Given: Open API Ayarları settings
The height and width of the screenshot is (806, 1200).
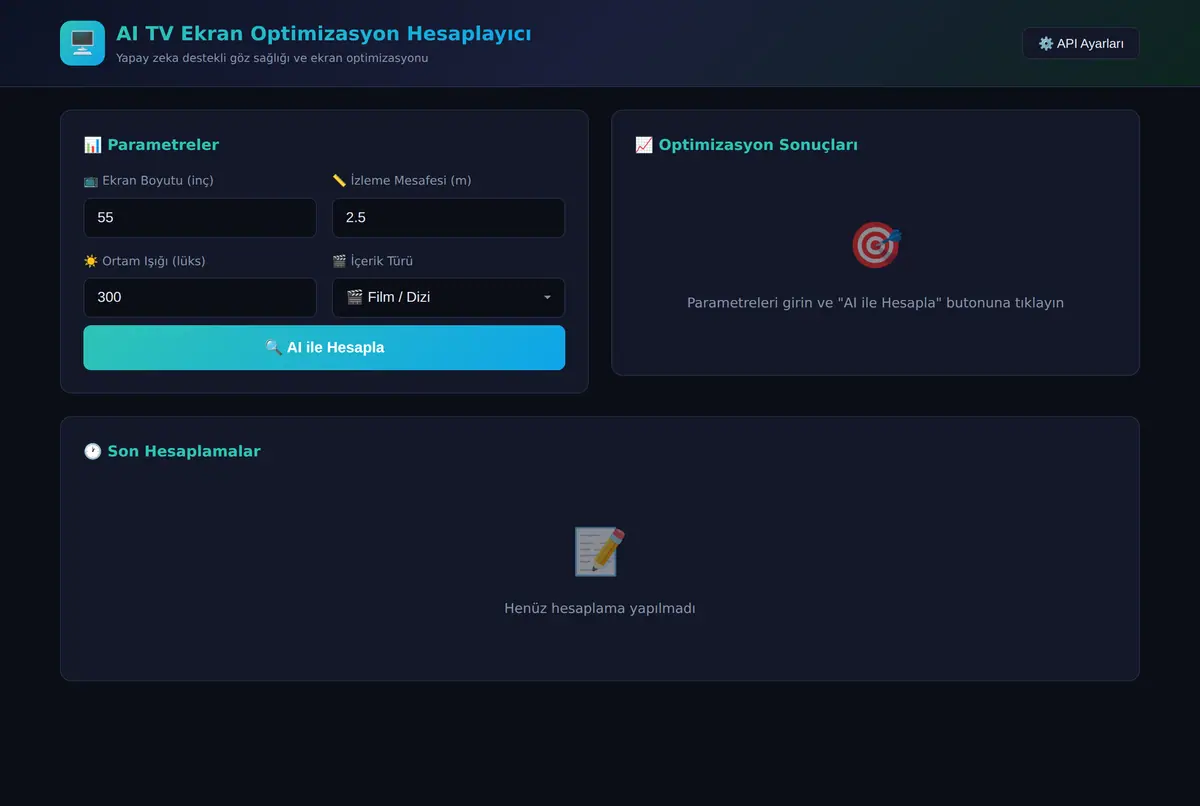Looking at the screenshot, I should click(x=1080, y=43).
